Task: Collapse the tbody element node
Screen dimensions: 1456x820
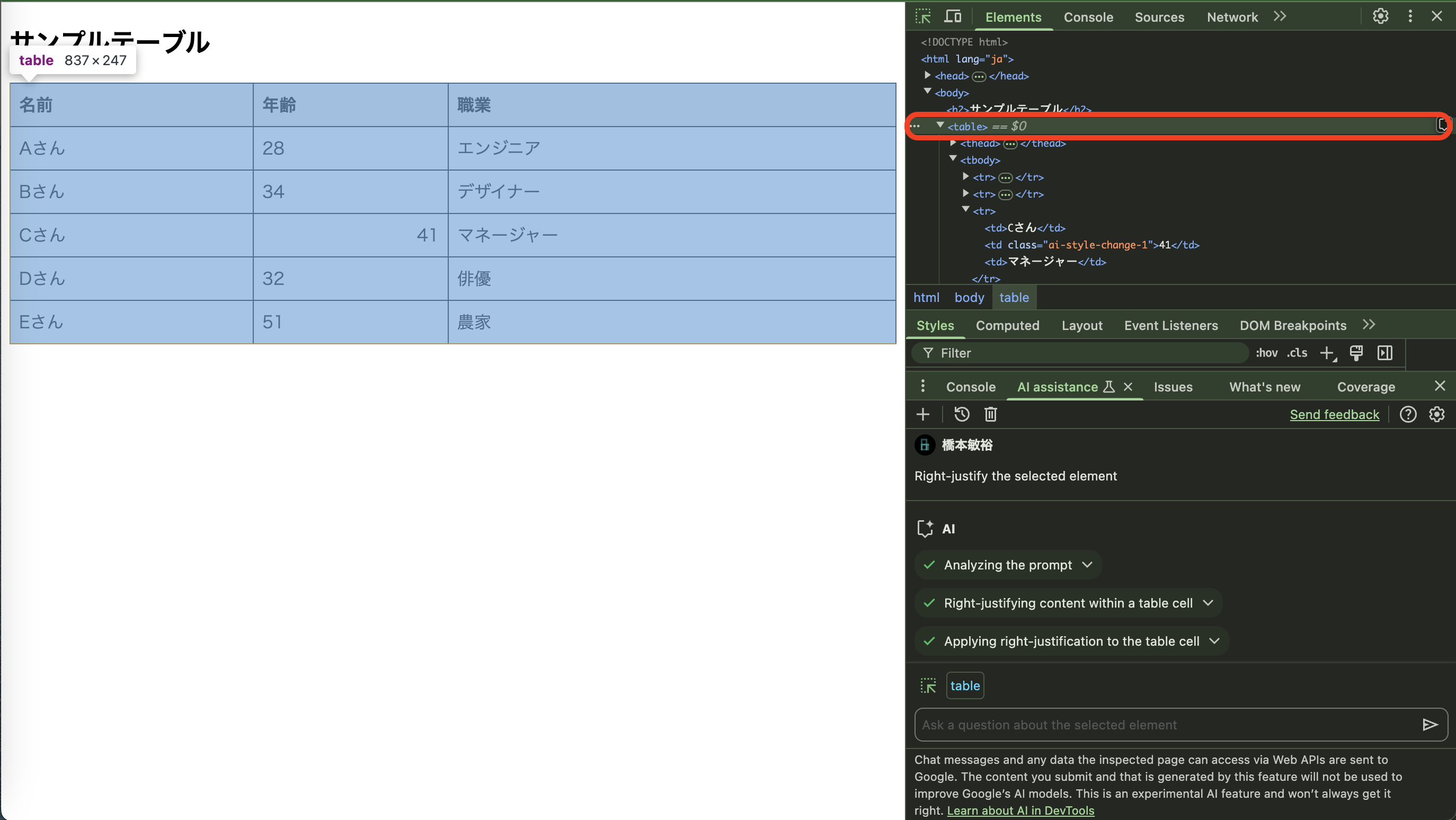Action: pyautogui.click(x=953, y=159)
